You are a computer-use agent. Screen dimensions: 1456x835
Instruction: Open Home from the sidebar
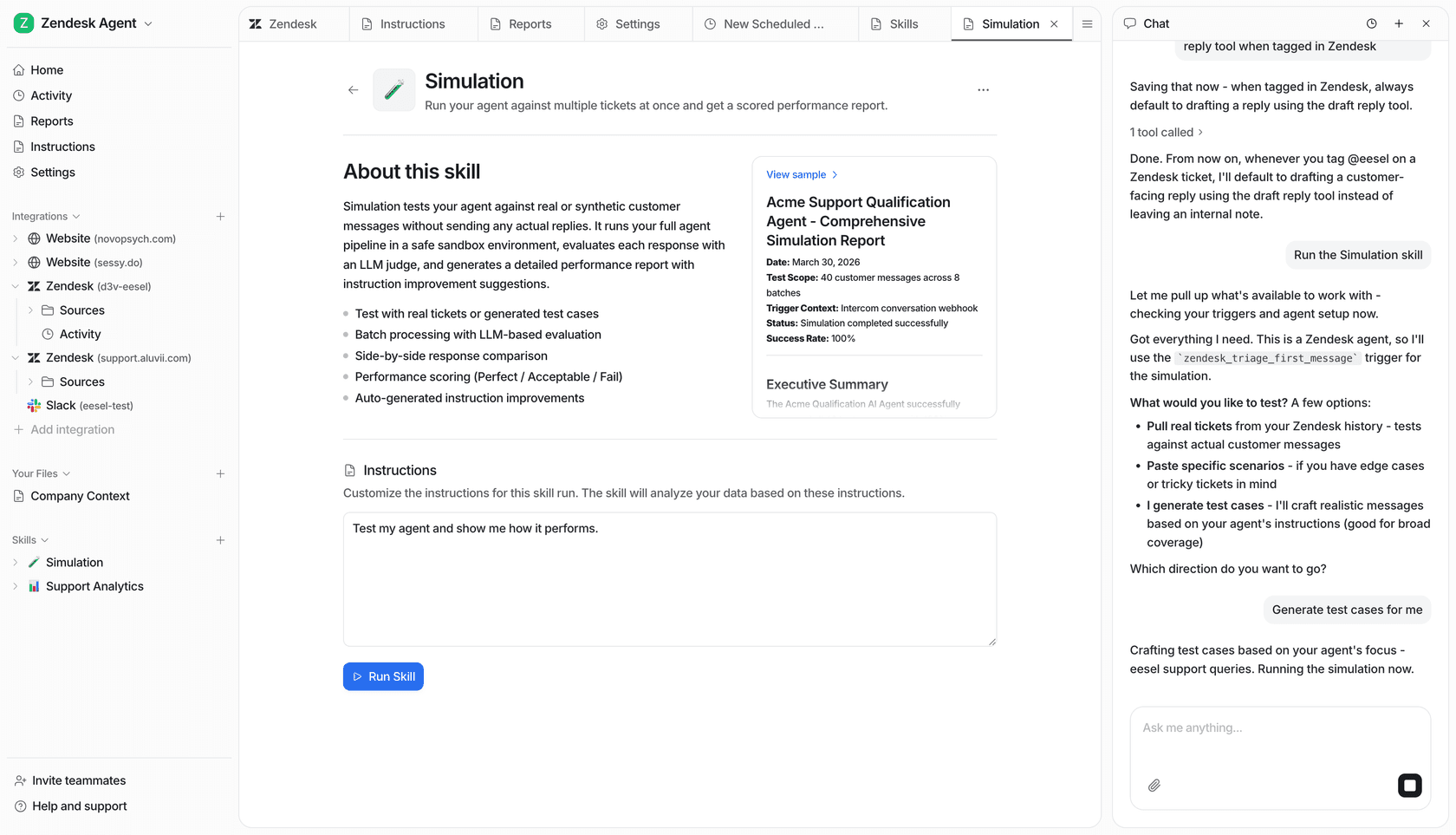click(47, 69)
